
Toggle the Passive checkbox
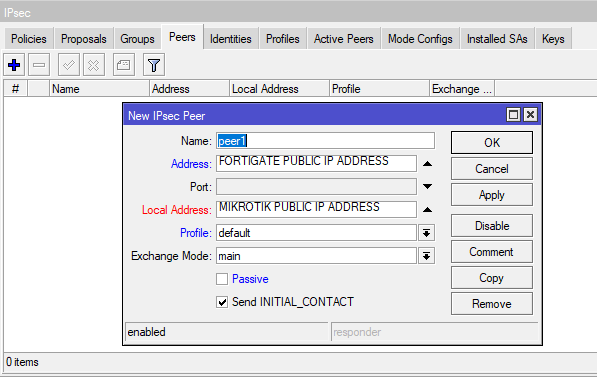pos(222,279)
